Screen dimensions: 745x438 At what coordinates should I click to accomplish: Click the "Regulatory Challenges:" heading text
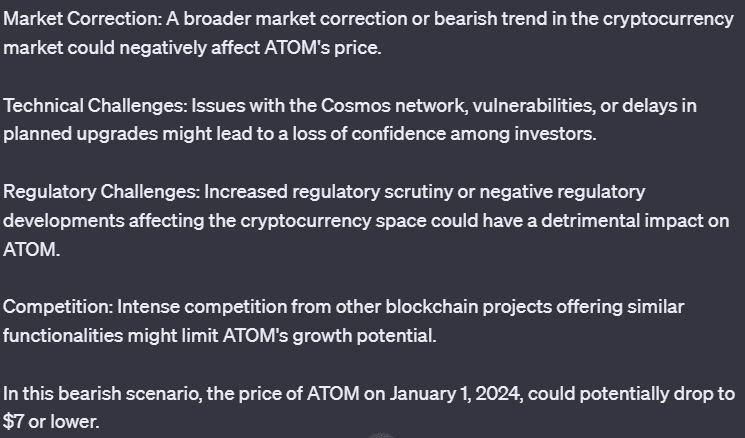coord(101,192)
